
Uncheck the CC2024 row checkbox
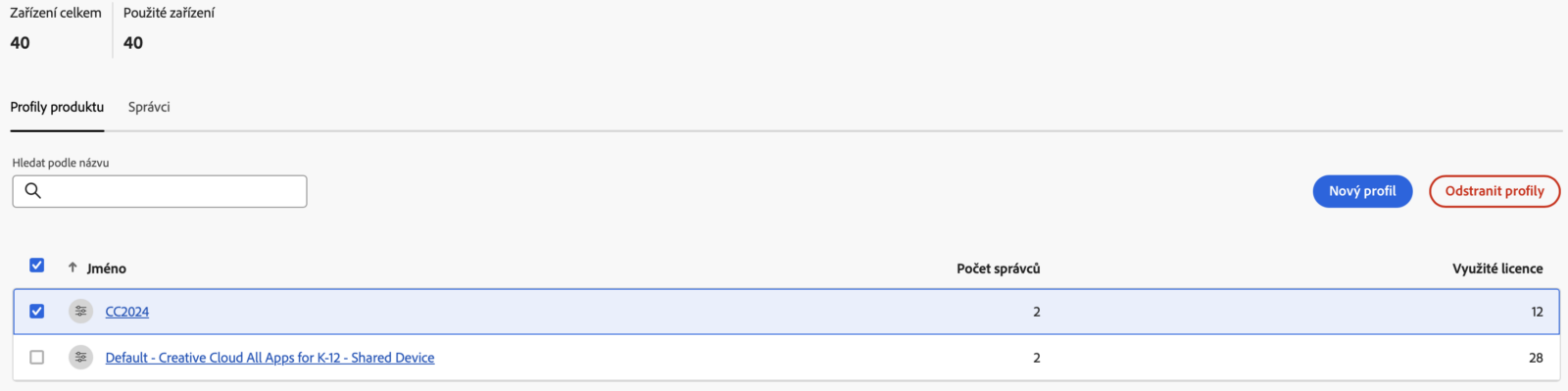(37, 312)
